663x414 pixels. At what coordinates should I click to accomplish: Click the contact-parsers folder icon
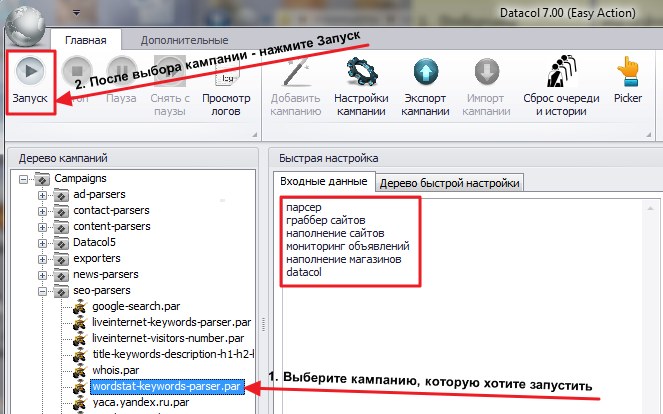61,211
